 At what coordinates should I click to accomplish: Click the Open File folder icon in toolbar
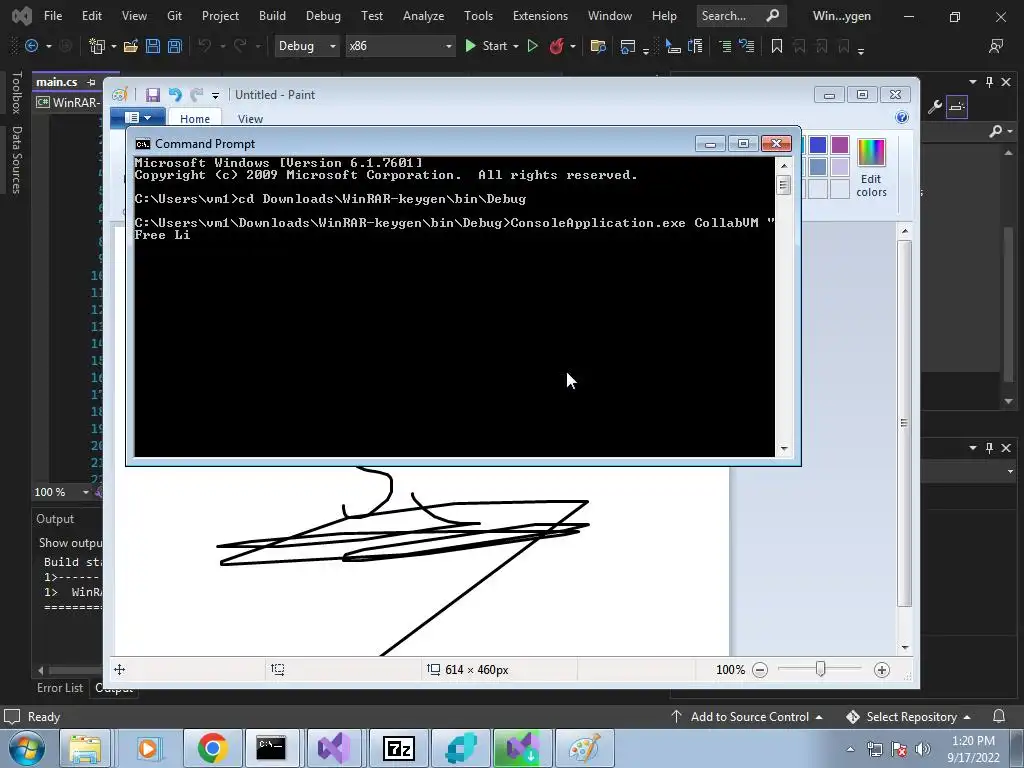click(x=131, y=46)
